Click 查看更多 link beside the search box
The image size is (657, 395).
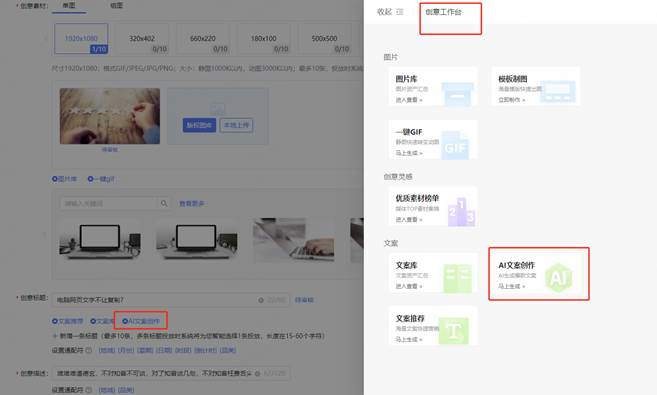coord(192,204)
